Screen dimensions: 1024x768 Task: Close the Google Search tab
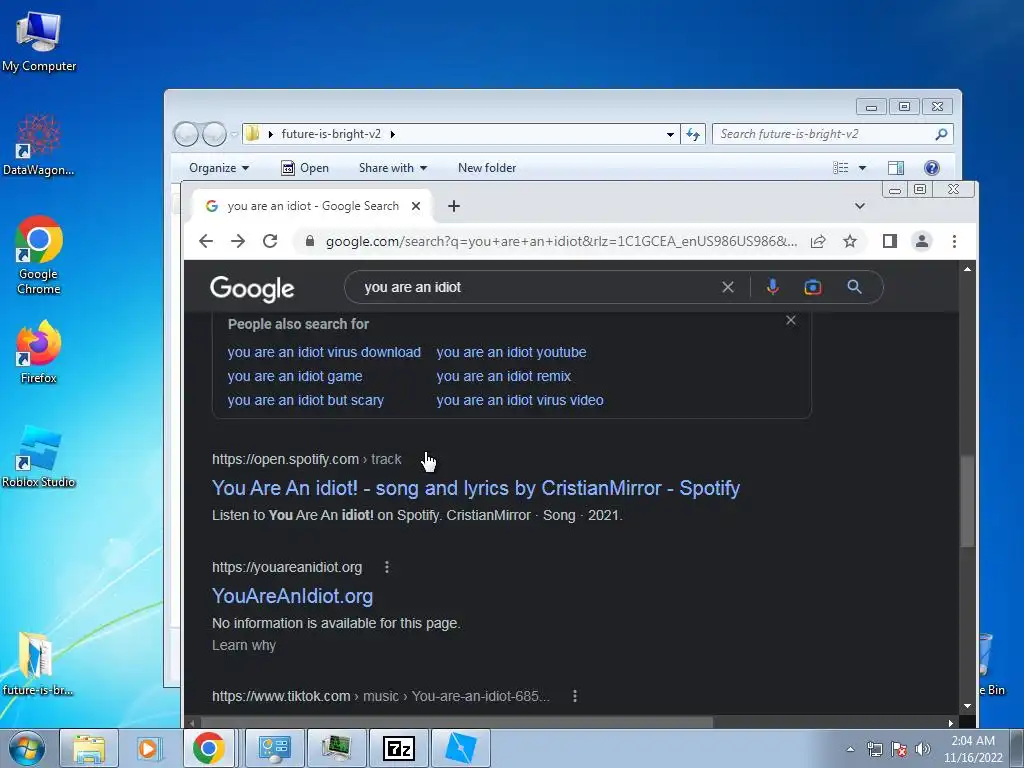[x=416, y=206]
